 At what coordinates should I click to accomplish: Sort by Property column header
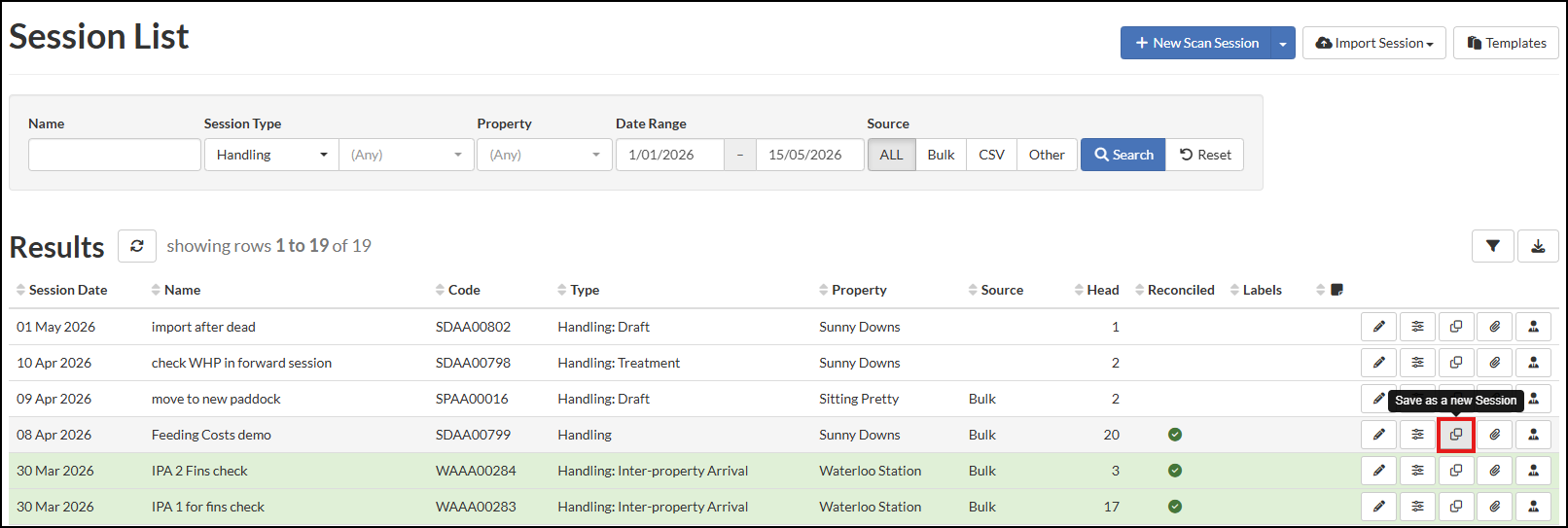point(853,290)
